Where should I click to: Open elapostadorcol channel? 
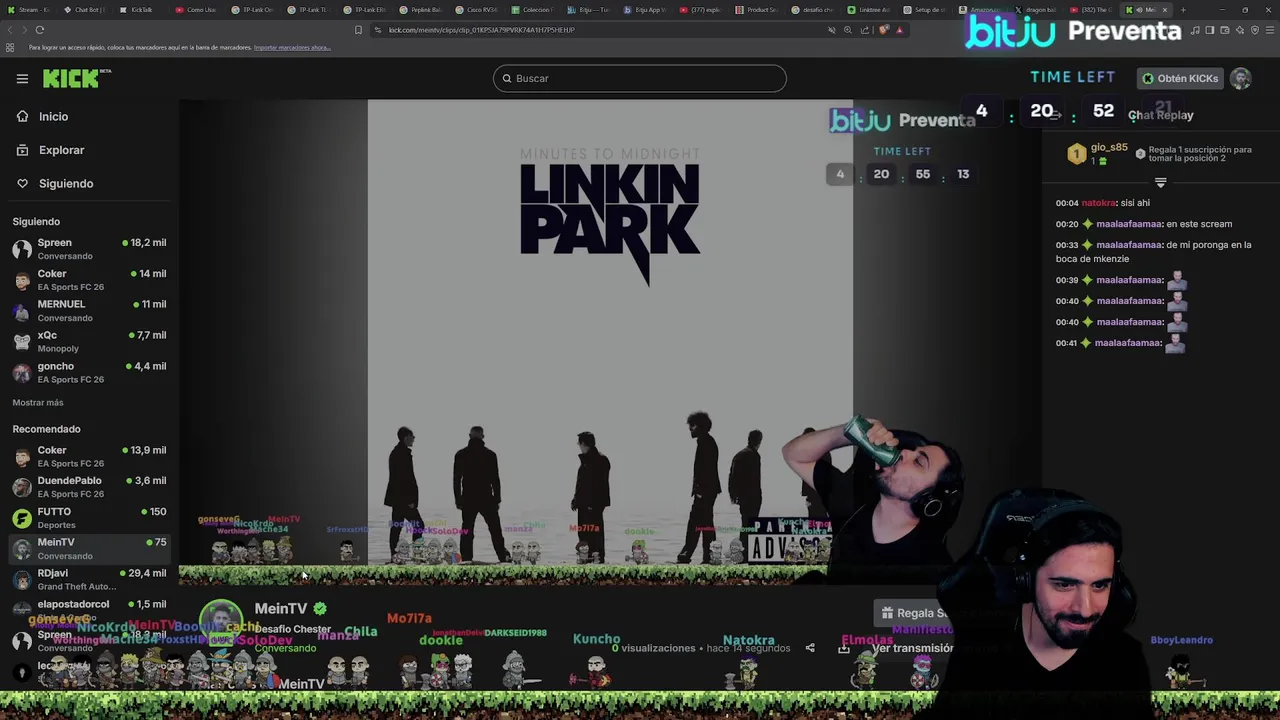coord(90,610)
